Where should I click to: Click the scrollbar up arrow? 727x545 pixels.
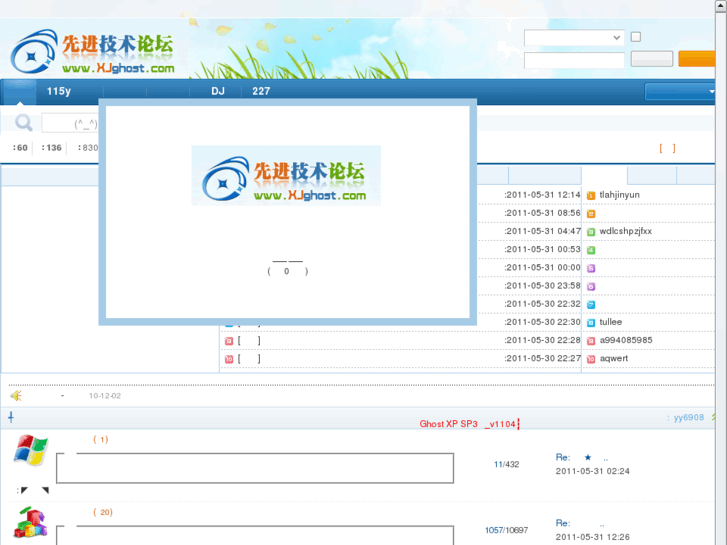pyautogui.click(x=721, y=6)
